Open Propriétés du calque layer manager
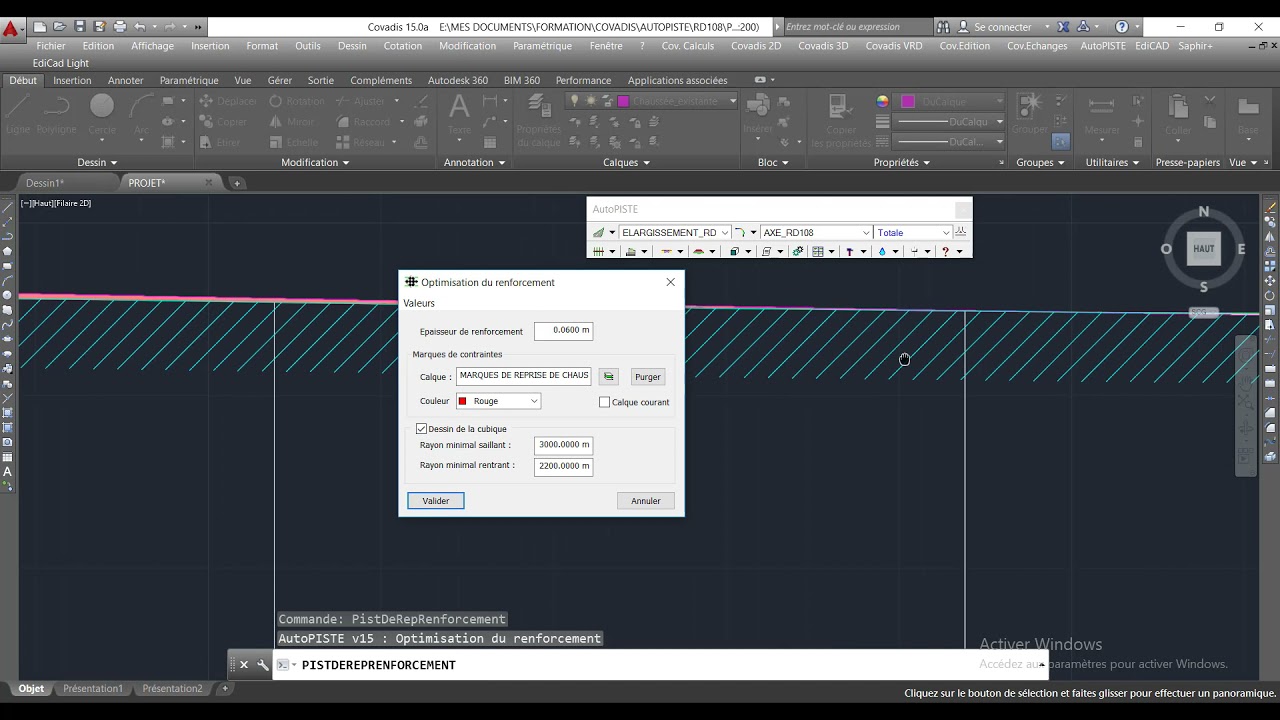The width and height of the screenshot is (1280, 720). point(539,120)
